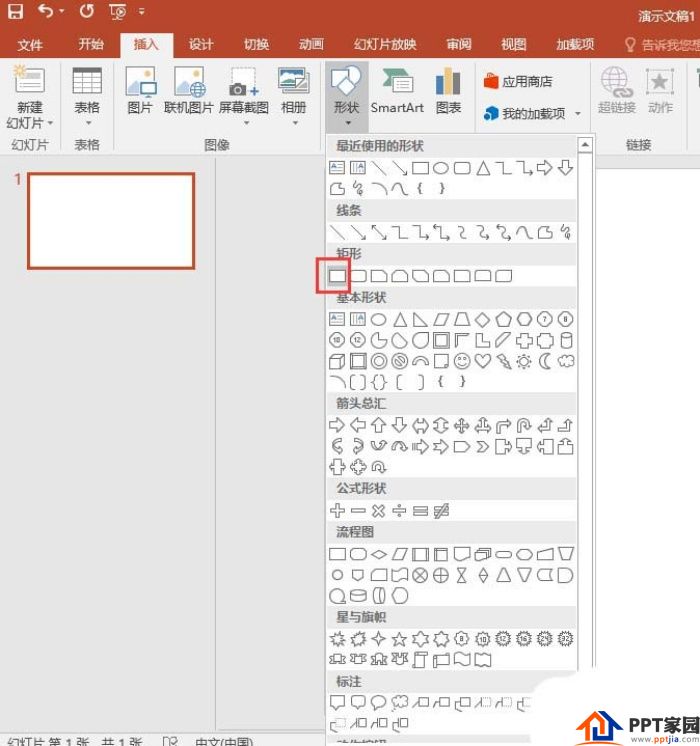Image resolution: width=700 pixels, height=746 pixels.
Task: Choose the heart shape in basic shapes
Action: pos(483,361)
